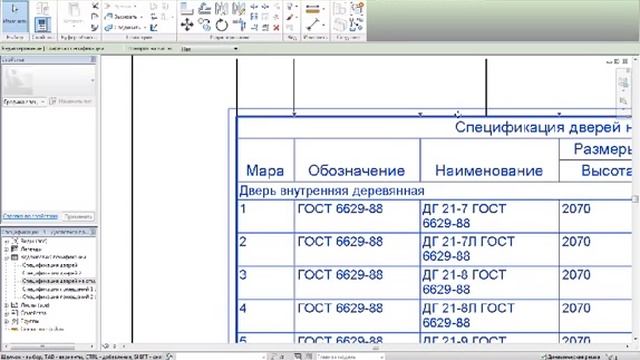Viewport: 640px width, 360px height.
Task: Collapse the Schedules tree node
Action: tap(7, 258)
